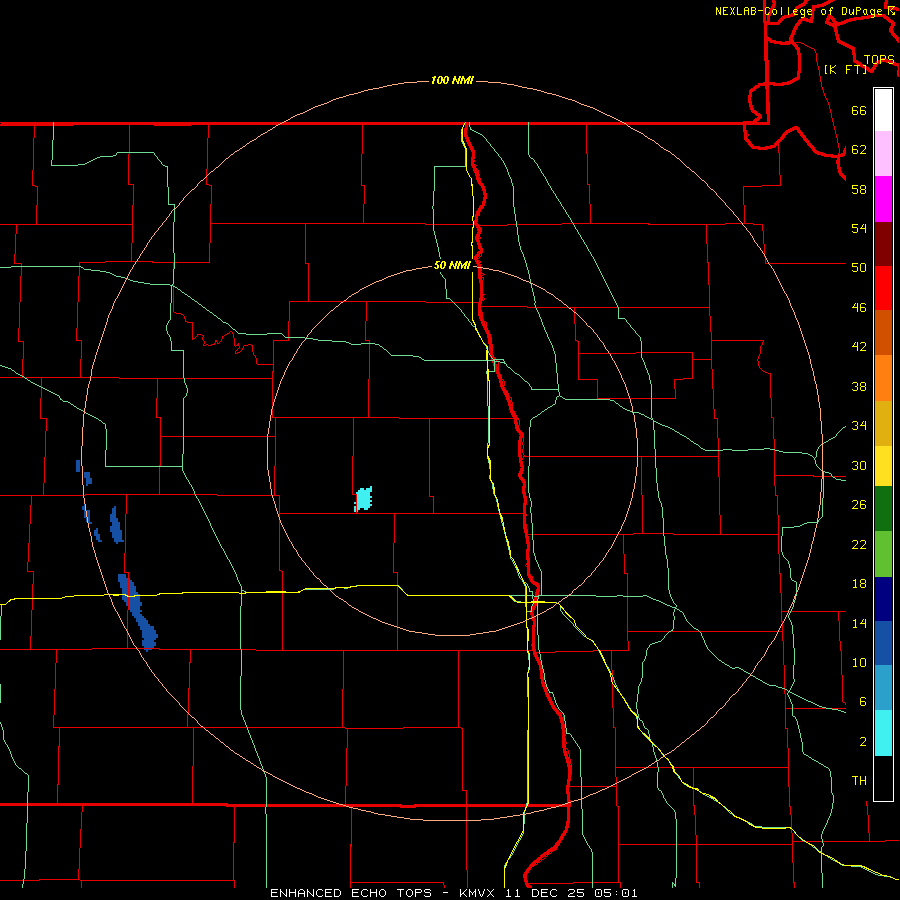
Task: Click the '18' legend value
Action: tap(859, 584)
